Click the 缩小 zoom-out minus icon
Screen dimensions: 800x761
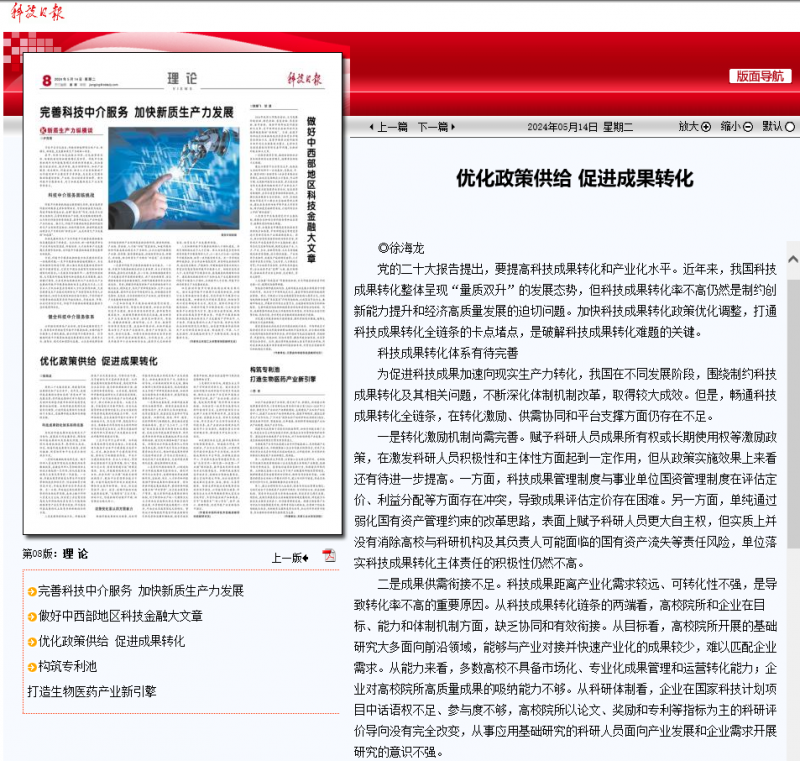(x=748, y=127)
